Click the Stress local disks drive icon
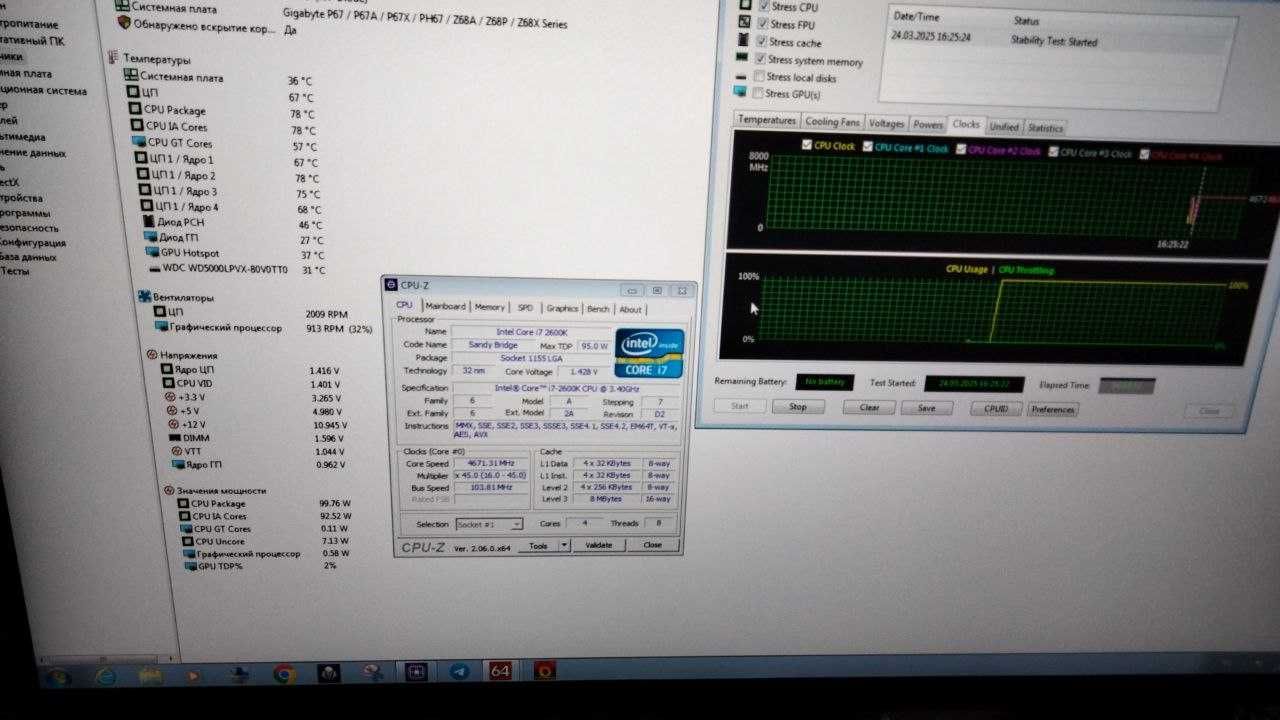1280x720 pixels. click(x=741, y=76)
